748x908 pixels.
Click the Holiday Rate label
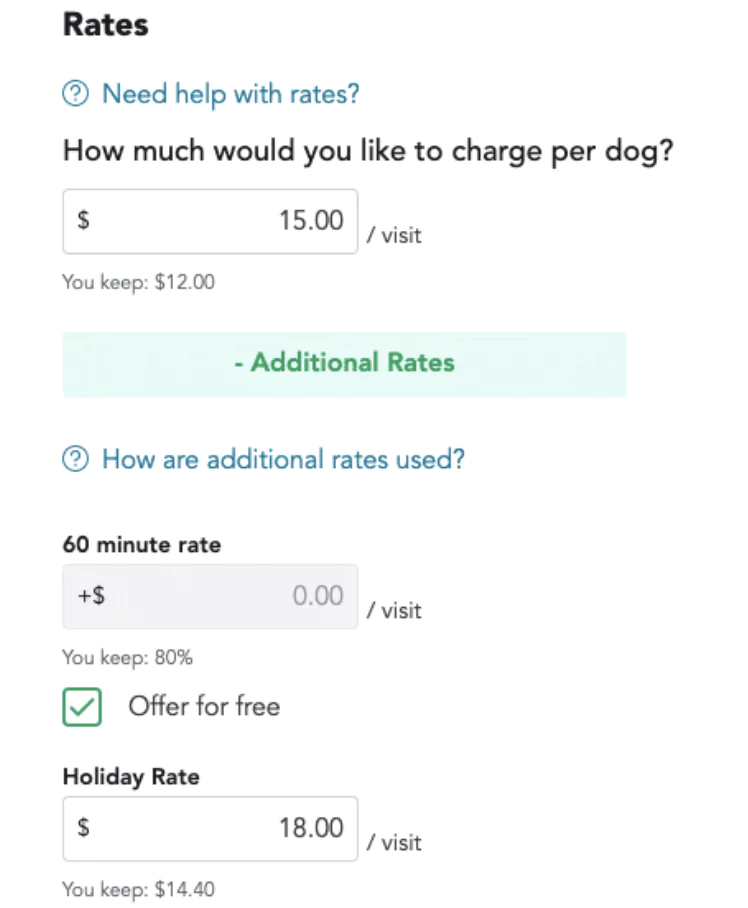(131, 777)
